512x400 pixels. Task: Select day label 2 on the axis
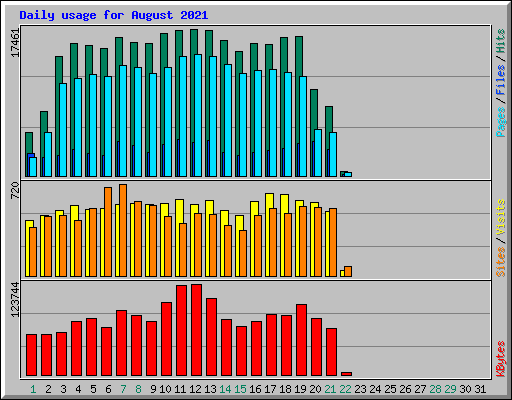[48, 389]
